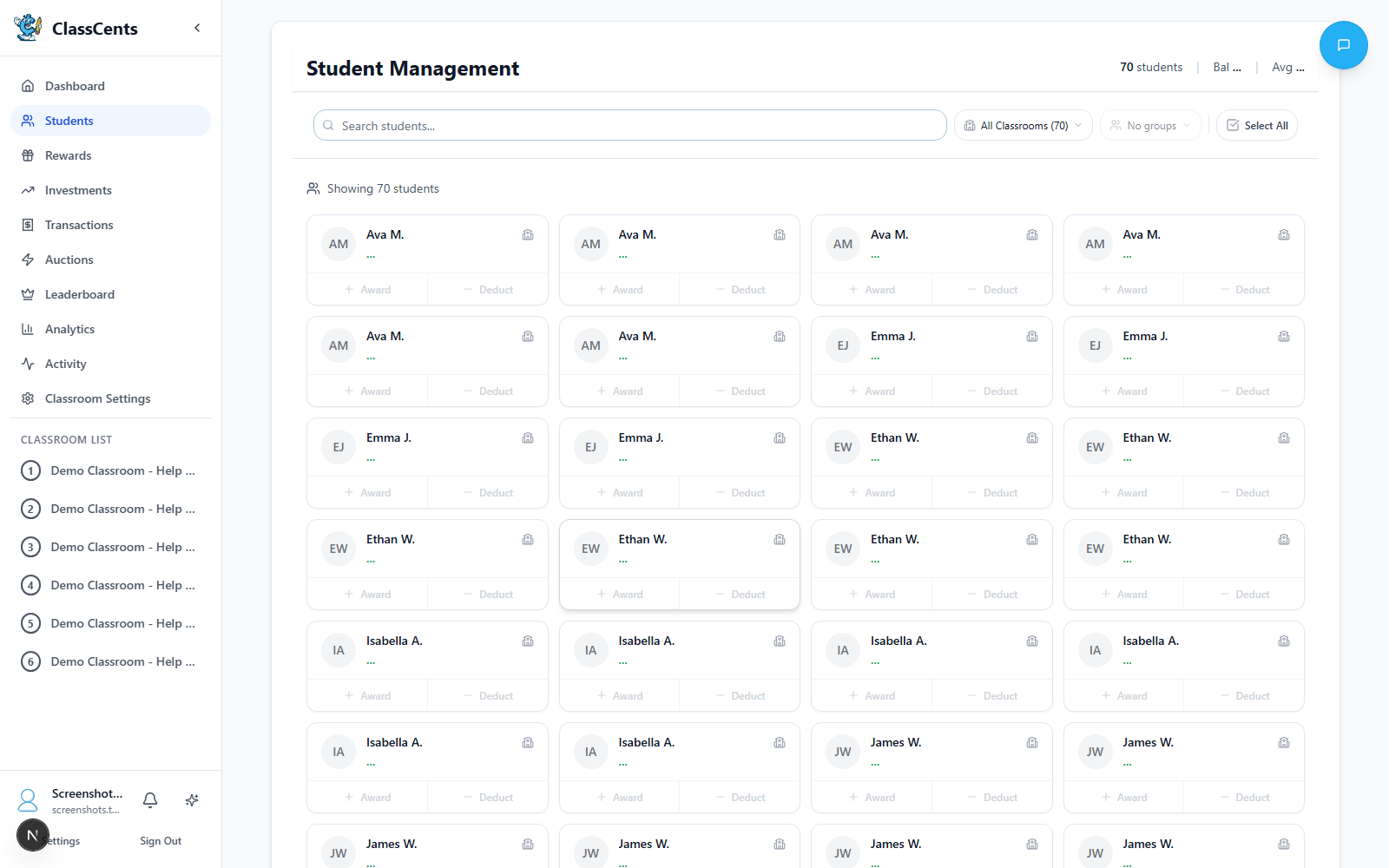Click the Analytics bar chart icon
This screenshot has height=868, width=1389.
[28, 329]
